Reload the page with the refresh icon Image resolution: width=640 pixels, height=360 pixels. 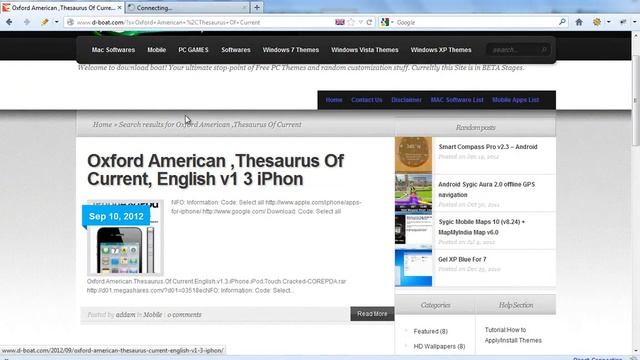click(x=369, y=22)
